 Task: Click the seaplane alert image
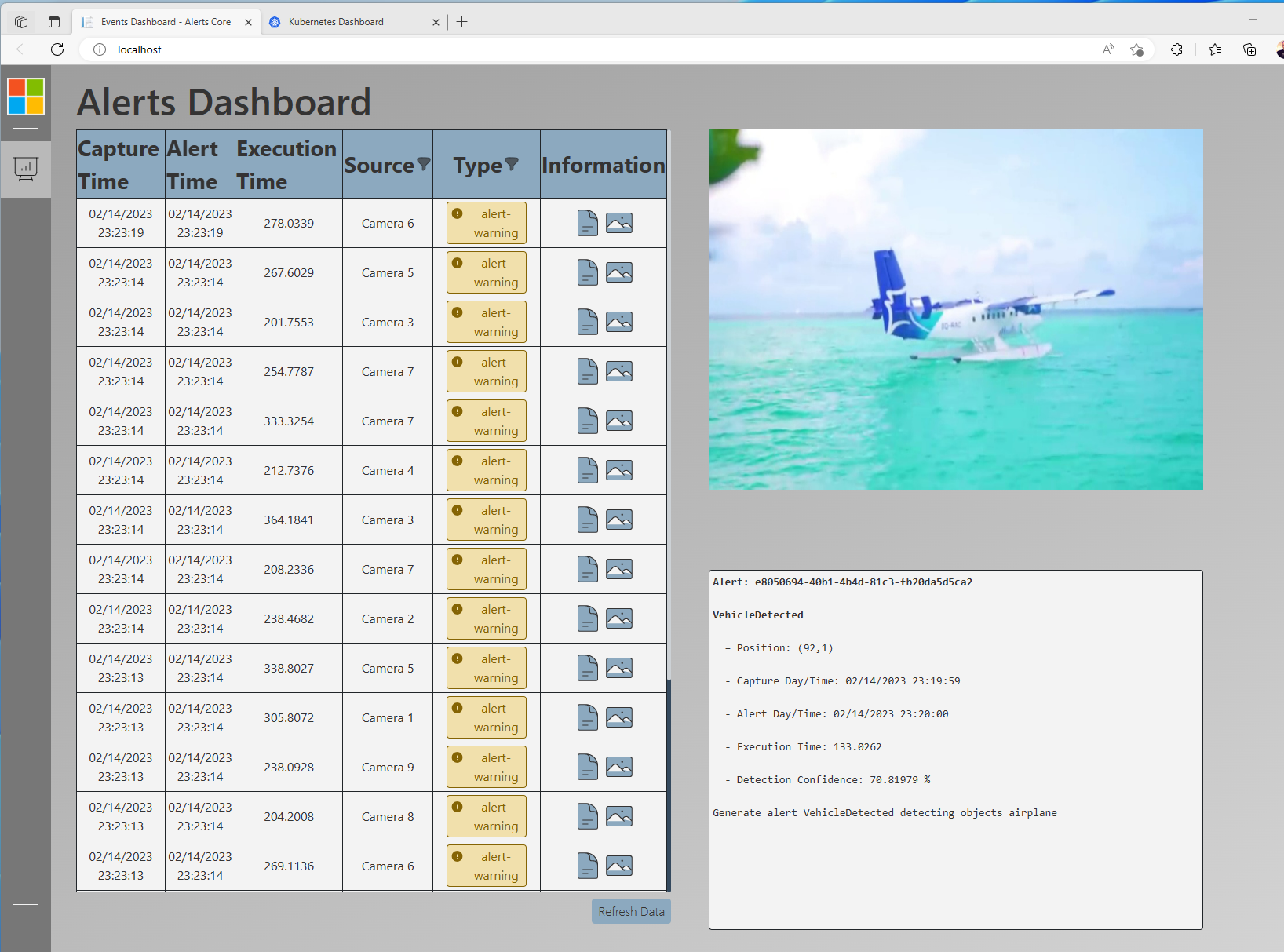click(x=955, y=309)
